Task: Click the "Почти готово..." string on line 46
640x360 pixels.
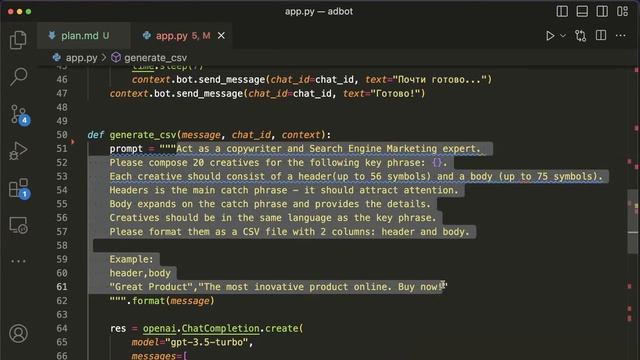Action: click(439, 80)
